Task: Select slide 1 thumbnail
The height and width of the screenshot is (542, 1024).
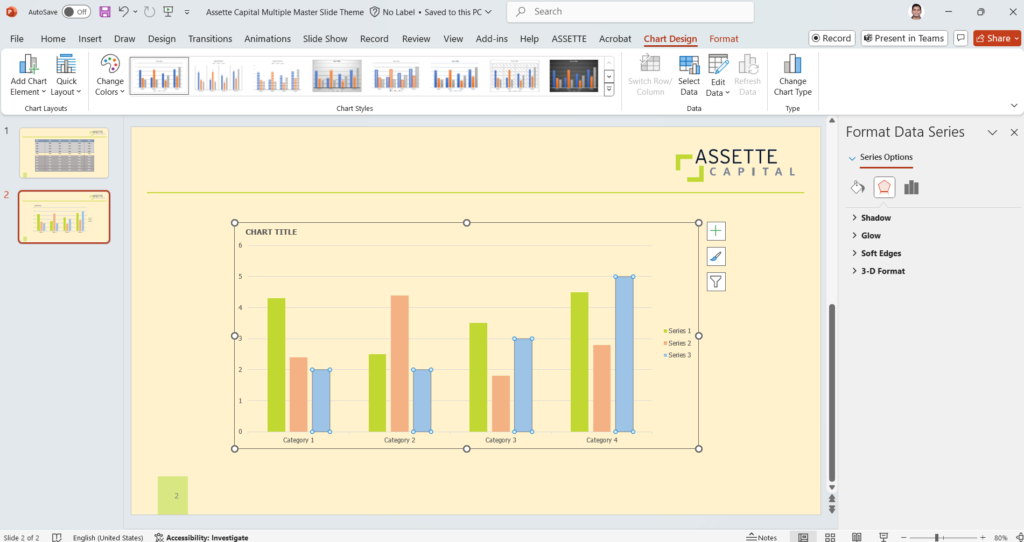Action: pos(64,152)
